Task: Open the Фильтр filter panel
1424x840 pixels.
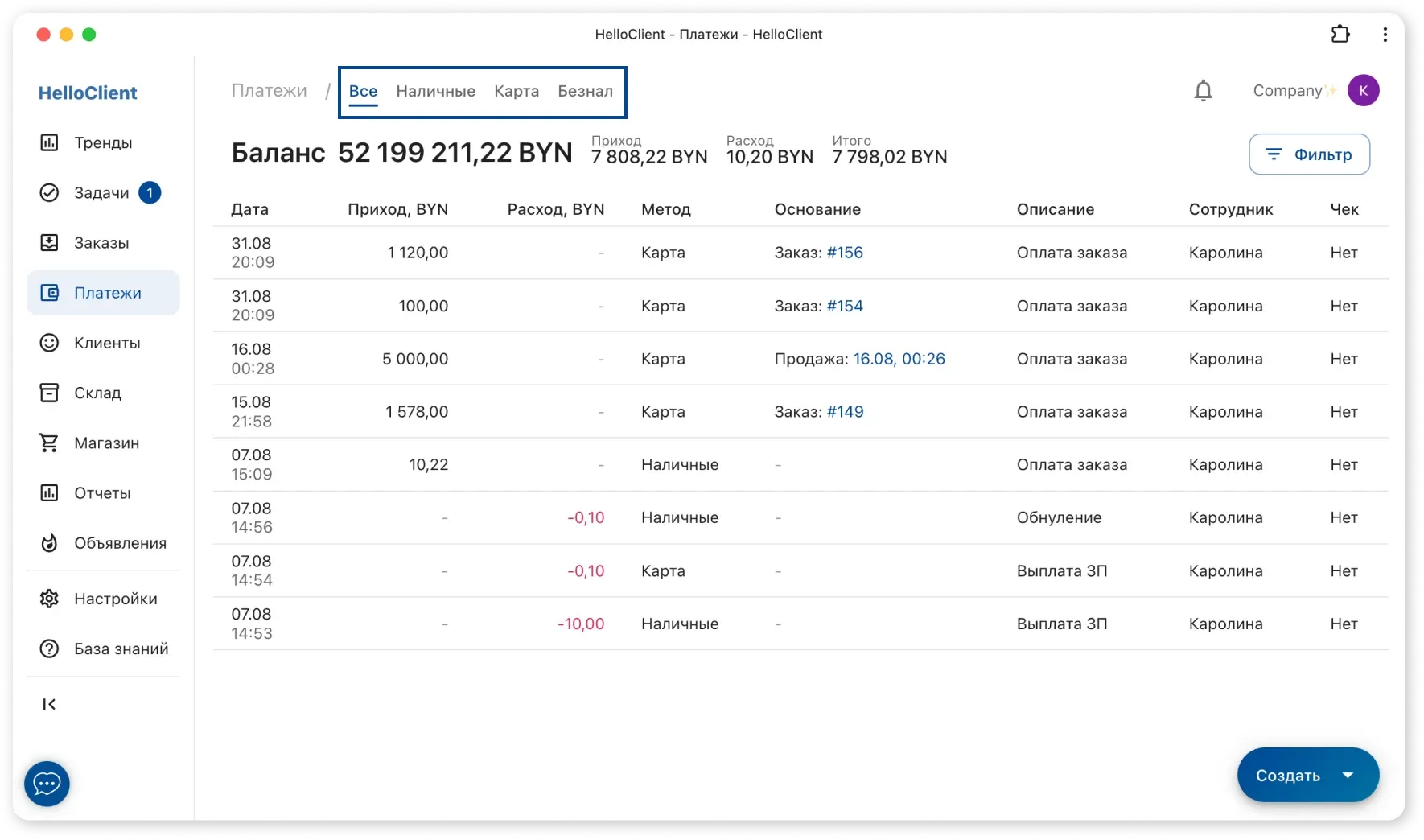Action: pyautogui.click(x=1309, y=154)
